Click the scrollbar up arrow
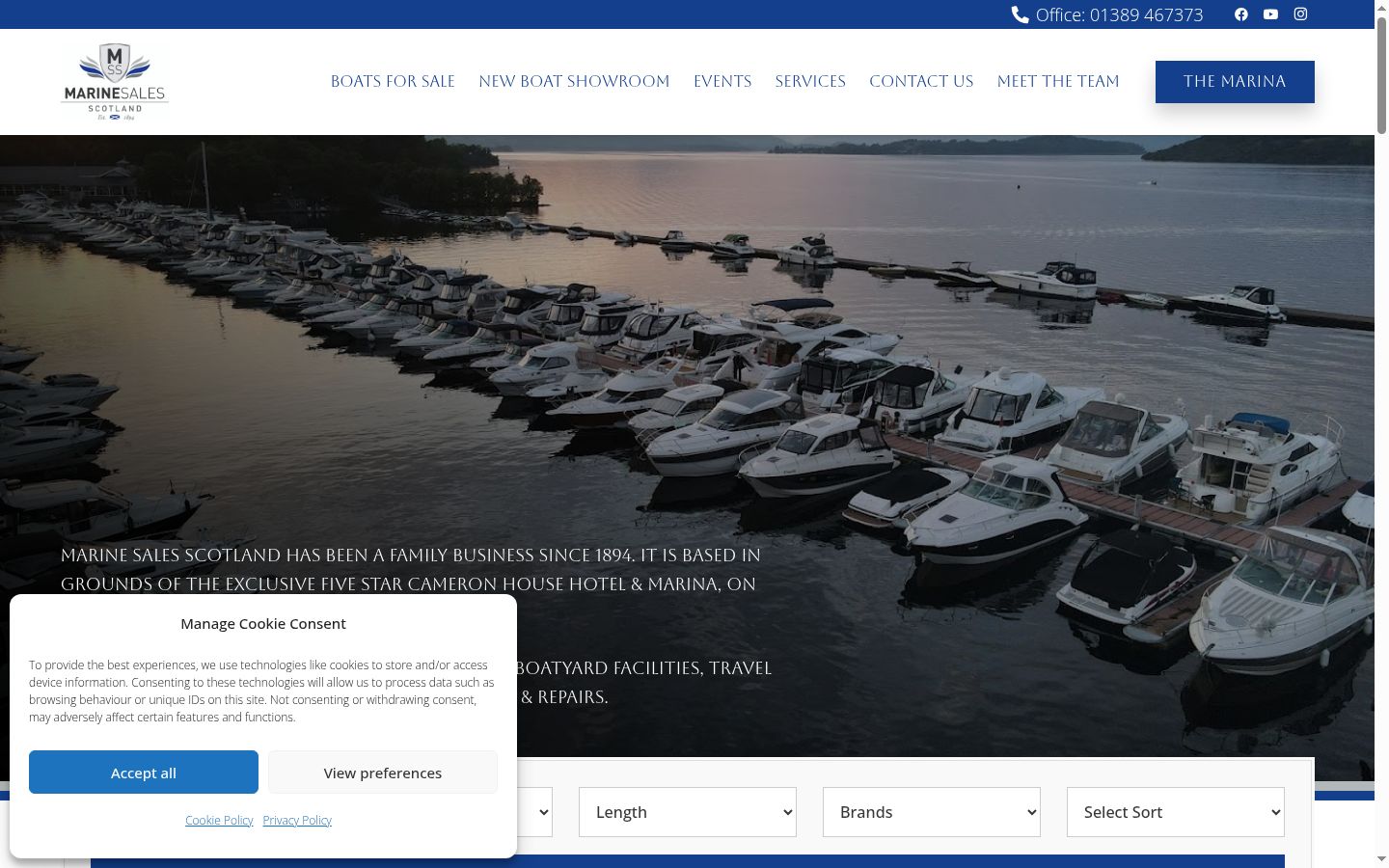The width and height of the screenshot is (1389, 868). click(1381, 8)
